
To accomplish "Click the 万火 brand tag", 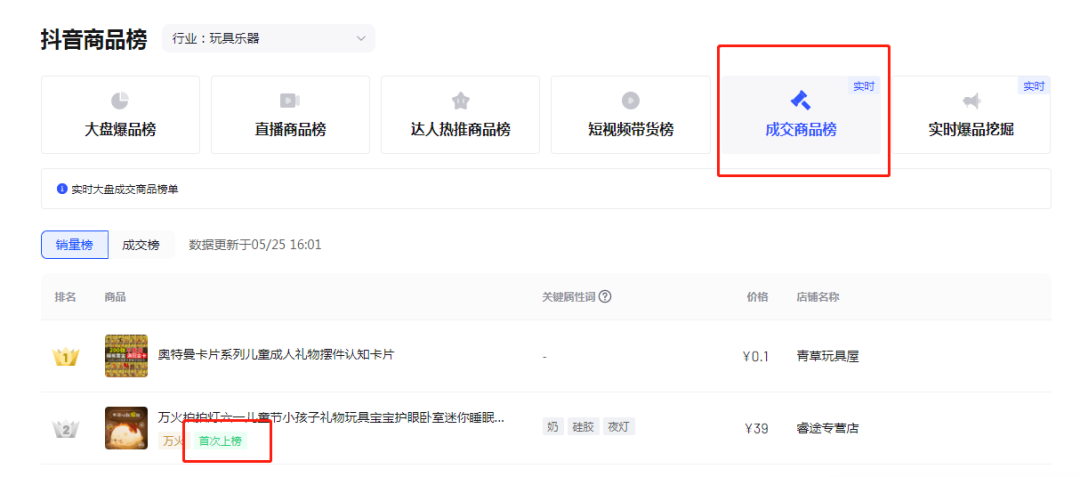I will 172,441.
